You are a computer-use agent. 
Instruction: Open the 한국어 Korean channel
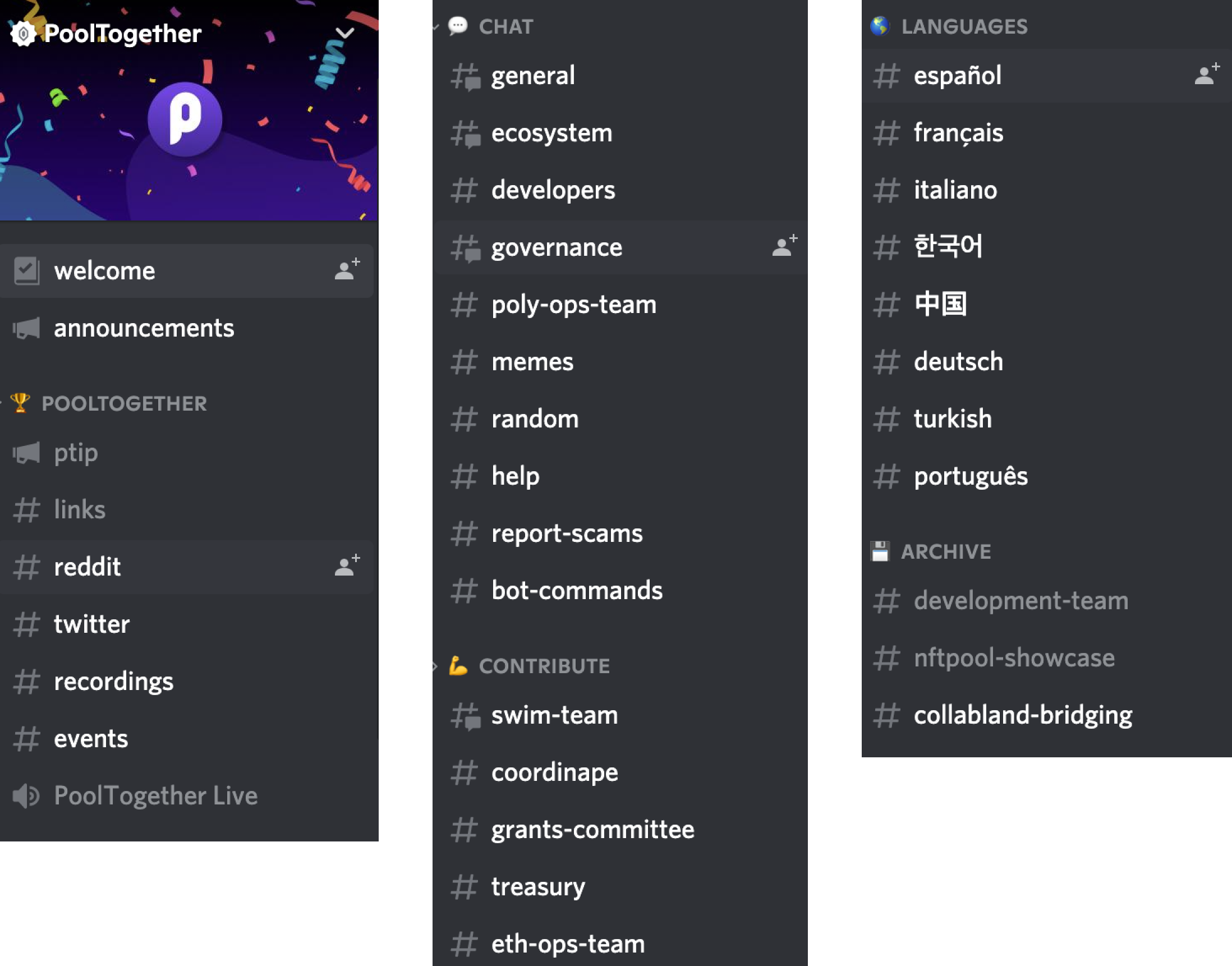tap(1046, 248)
